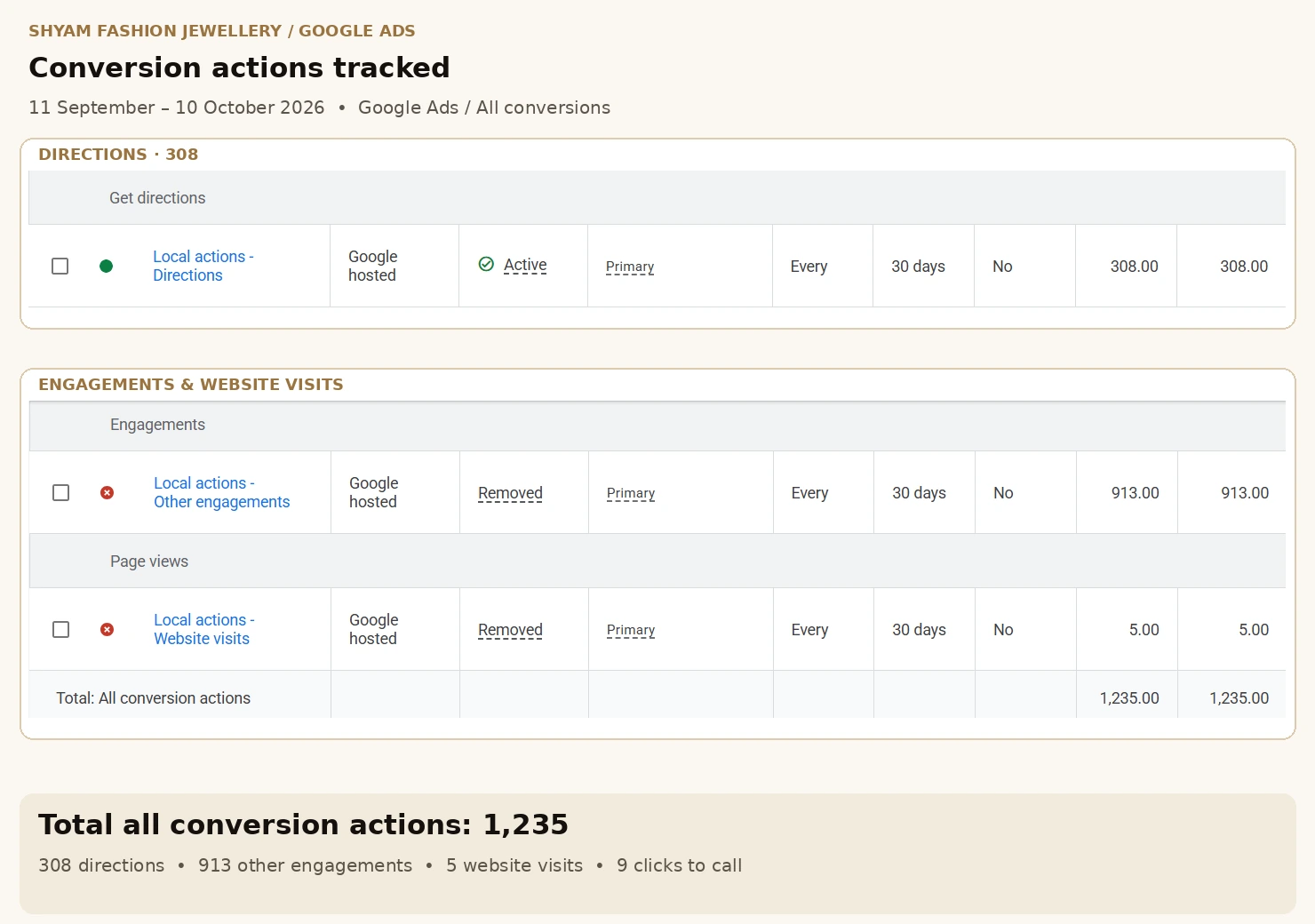Image resolution: width=1315 pixels, height=924 pixels.
Task: Tick the checkbox for Local actions - Directions
Action: [60, 267]
